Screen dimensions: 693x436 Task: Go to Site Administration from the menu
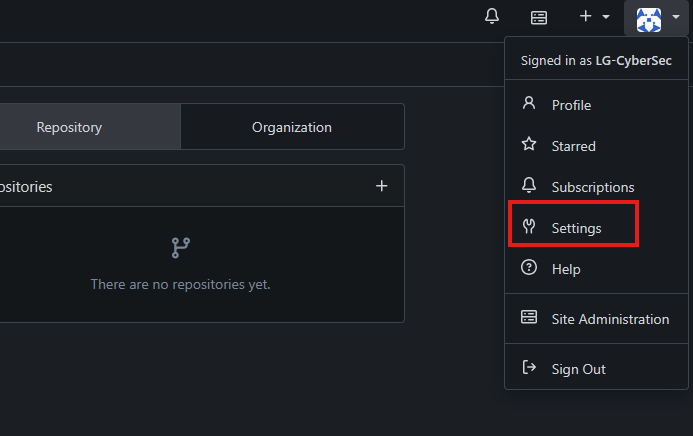(610, 319)
